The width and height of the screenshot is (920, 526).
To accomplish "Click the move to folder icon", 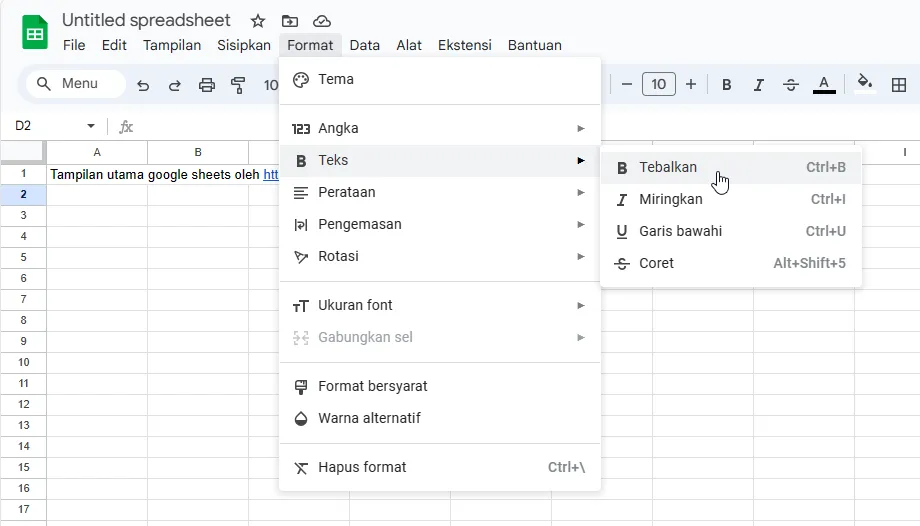I will [x=290, y=21].
